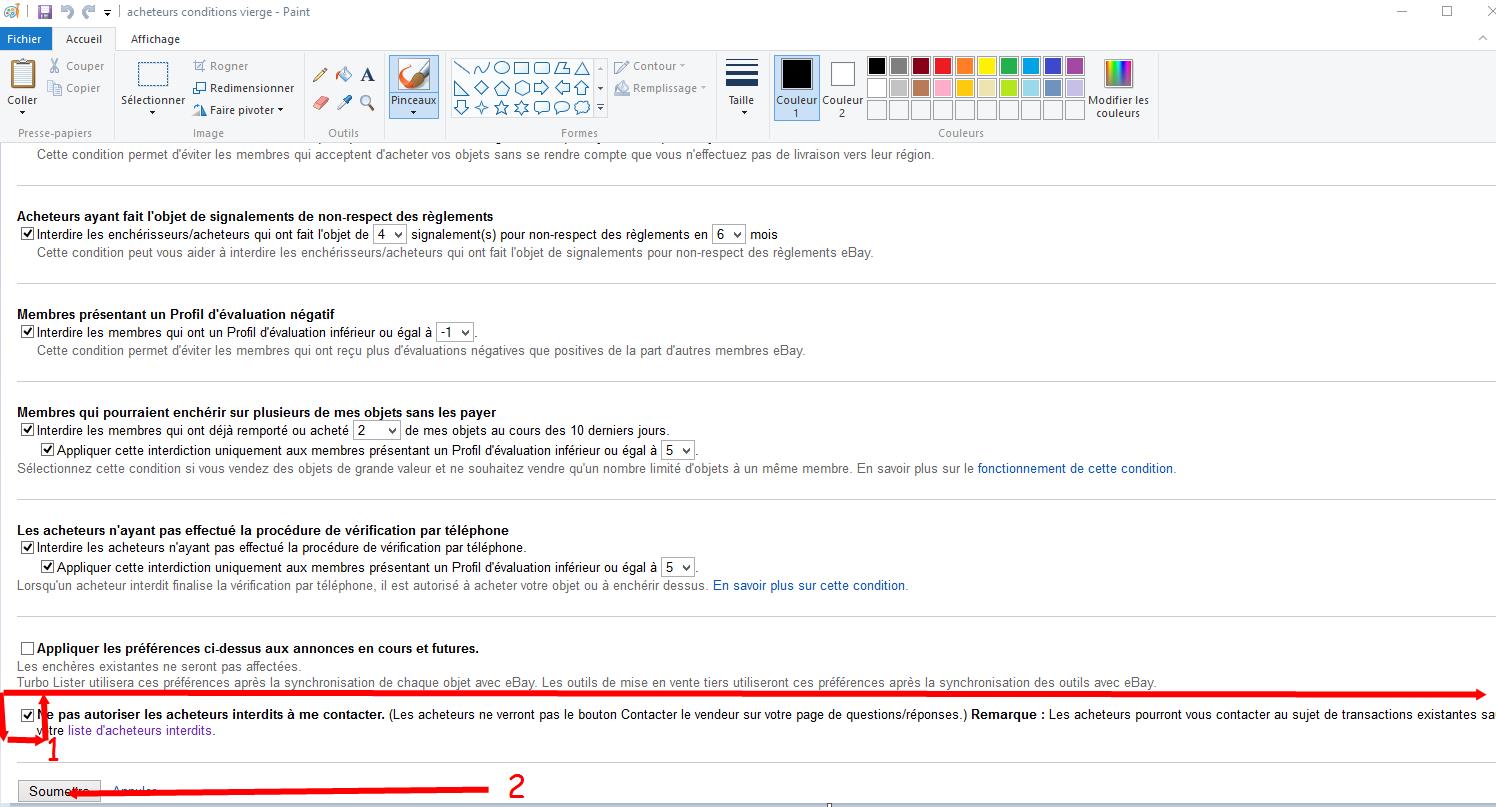
Task: Expand the shapes gallery more arrow
Action: tap(600, 107)
